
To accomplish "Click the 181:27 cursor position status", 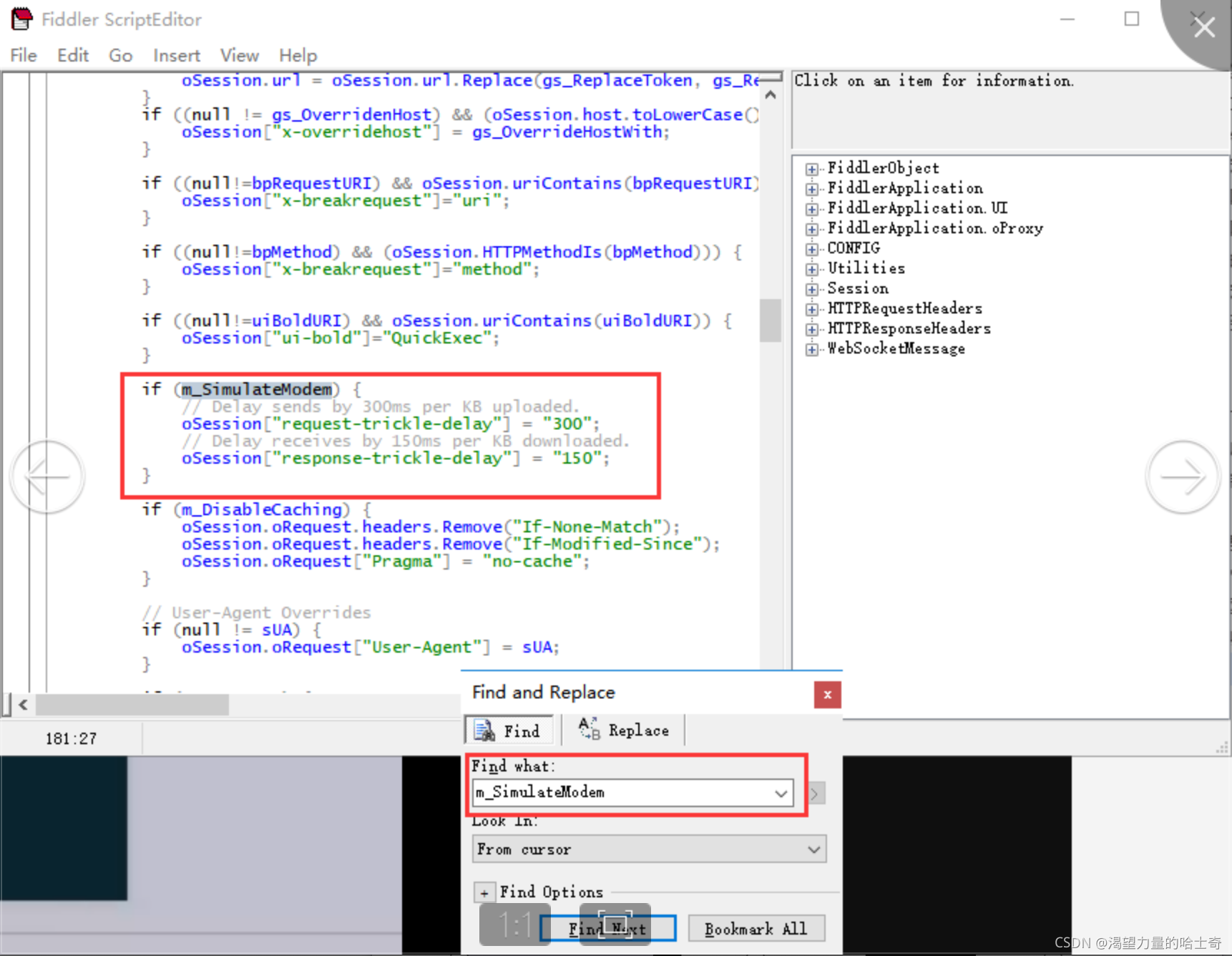I will coord(71,738).
